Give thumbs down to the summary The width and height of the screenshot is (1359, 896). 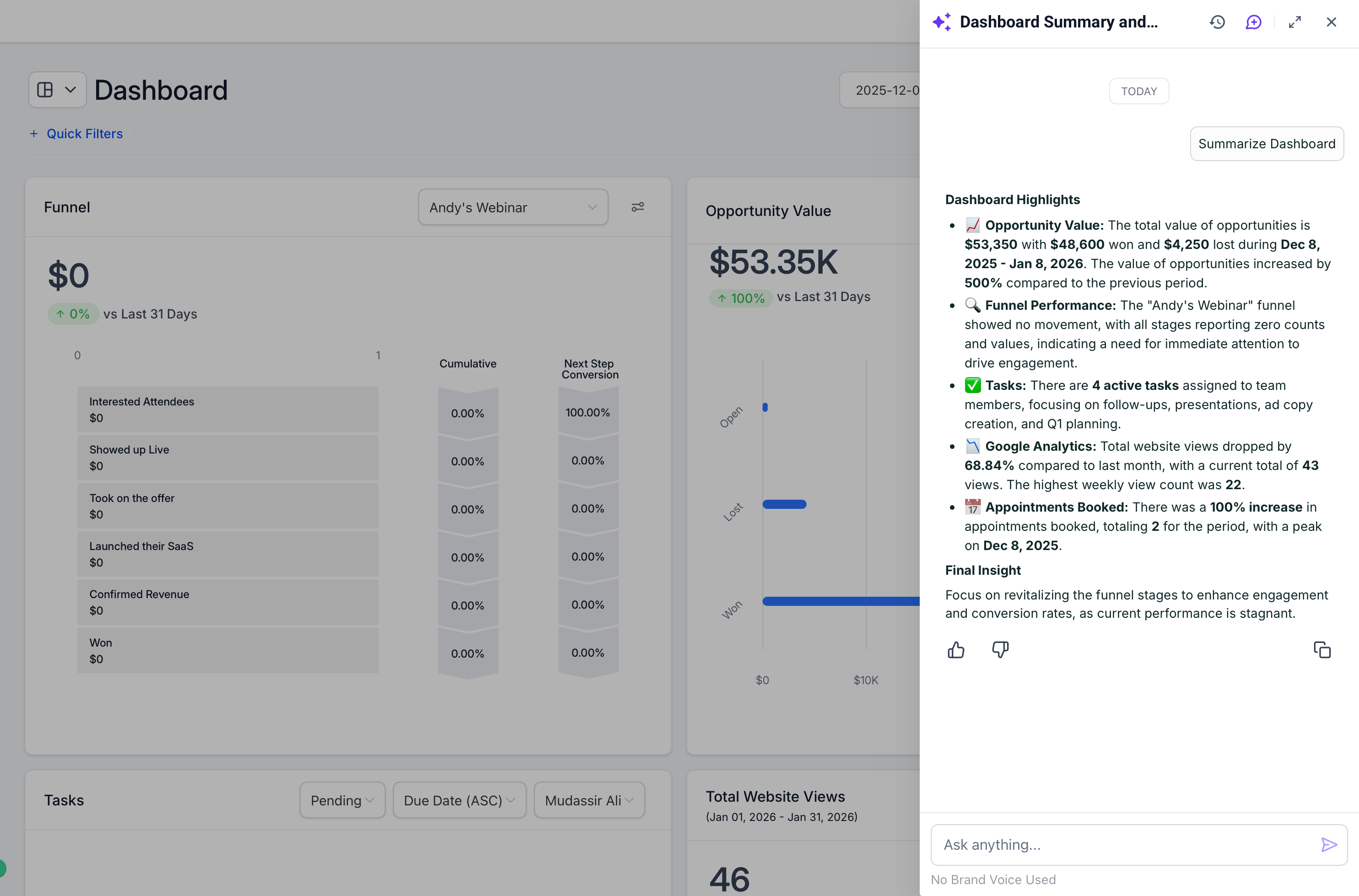pos(1000,650)
